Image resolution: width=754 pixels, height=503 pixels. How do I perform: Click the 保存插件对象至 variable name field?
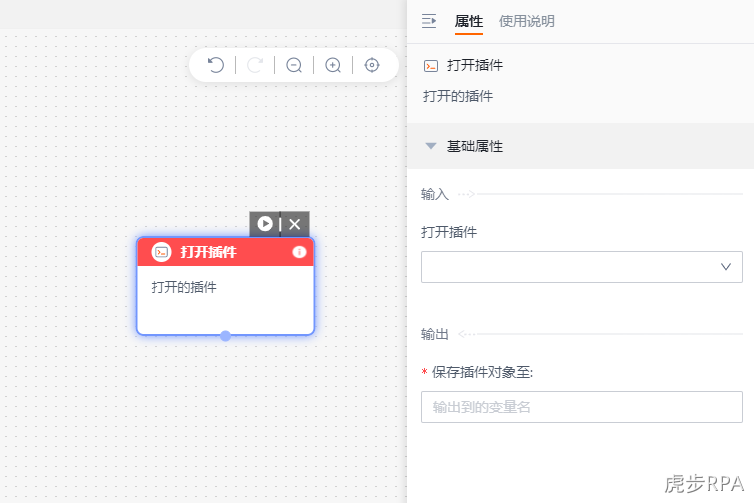582,407
